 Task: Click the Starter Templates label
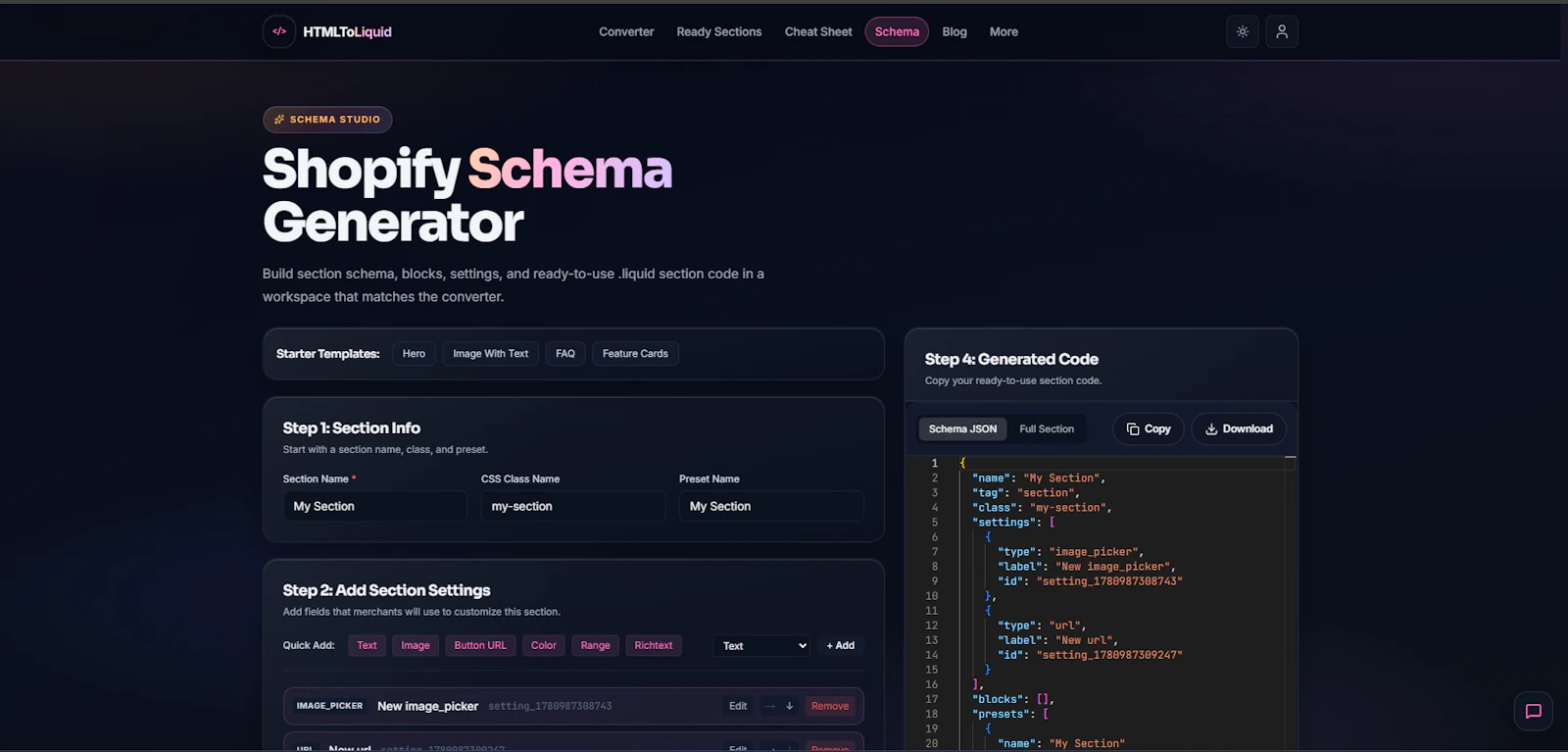pyautogui.click(x=327, y=354)
